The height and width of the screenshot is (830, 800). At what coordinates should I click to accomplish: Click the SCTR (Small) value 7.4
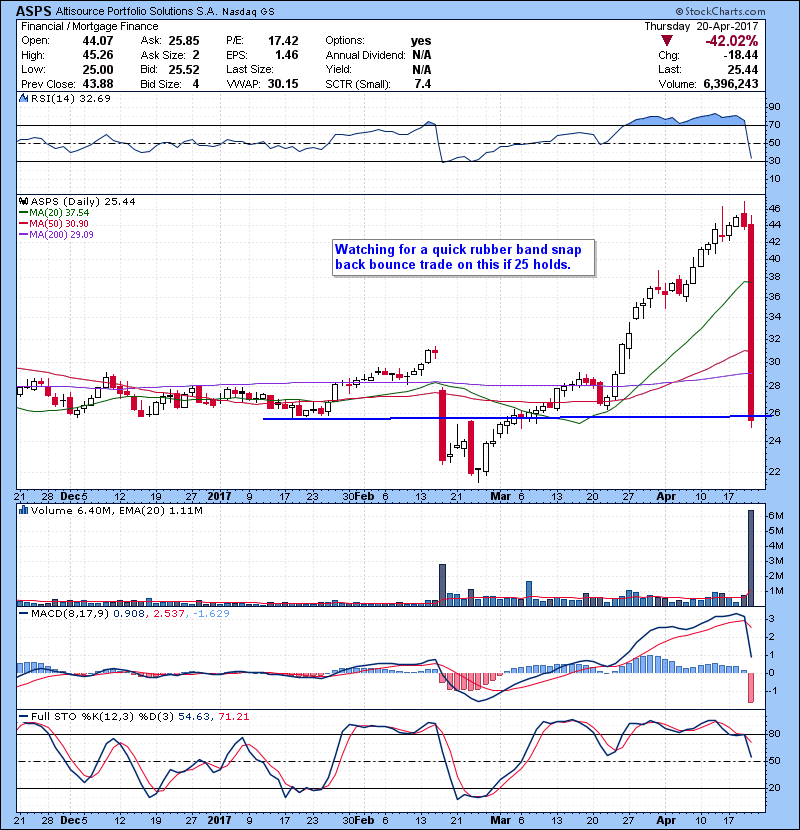423,84
